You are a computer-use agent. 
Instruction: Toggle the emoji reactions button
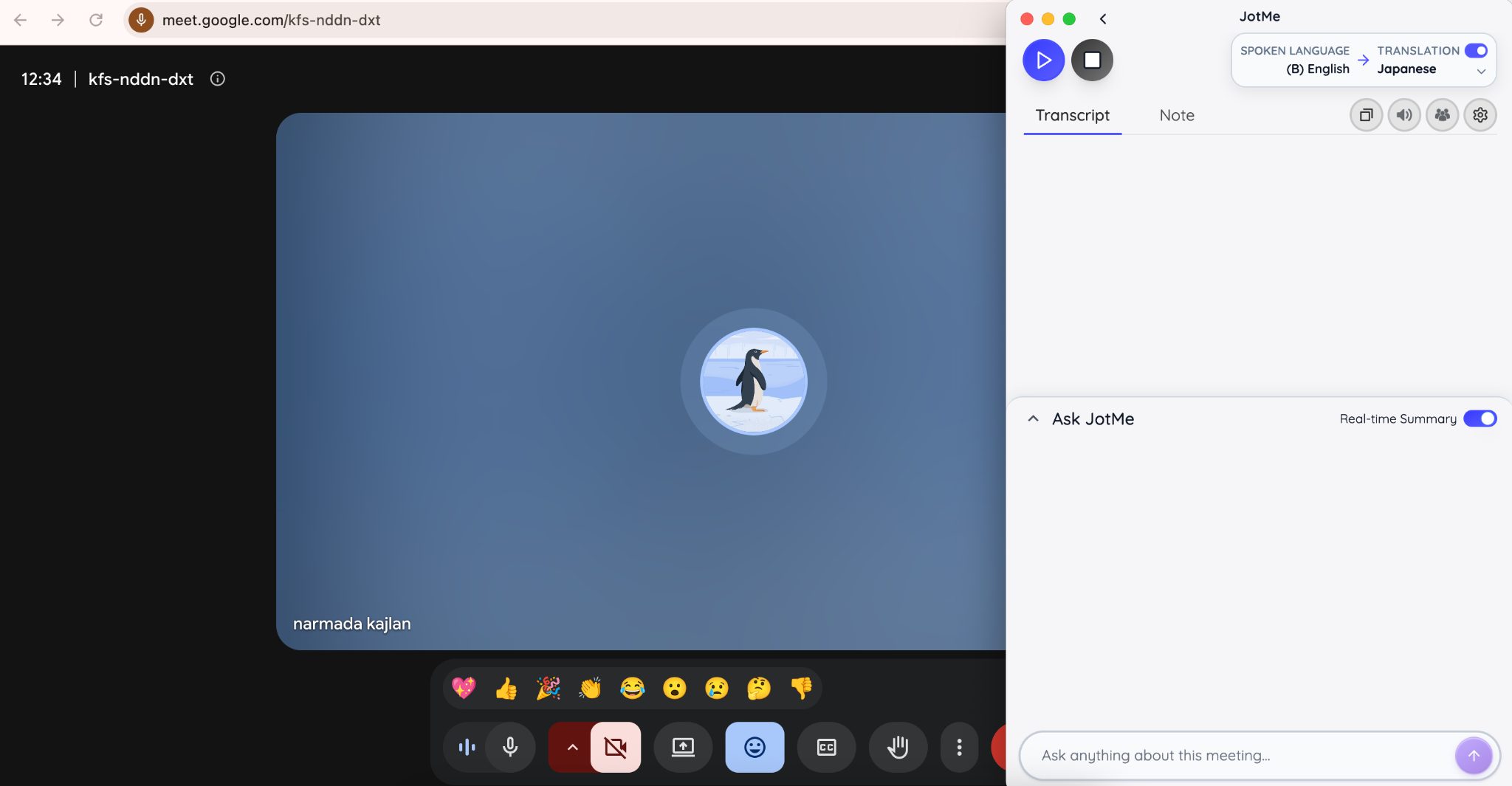[755, 748]
